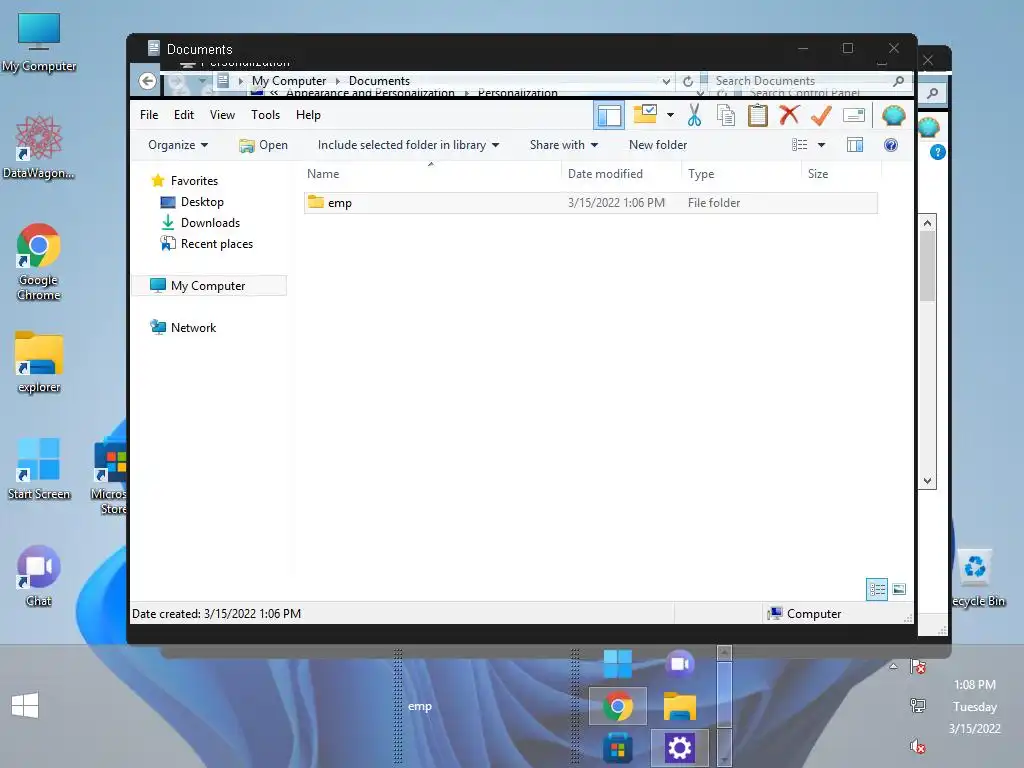Click the envelope icon in the toolbar
Image resolution: width=1024 pixels, height=768 pixels.
(x=854, y=116)
